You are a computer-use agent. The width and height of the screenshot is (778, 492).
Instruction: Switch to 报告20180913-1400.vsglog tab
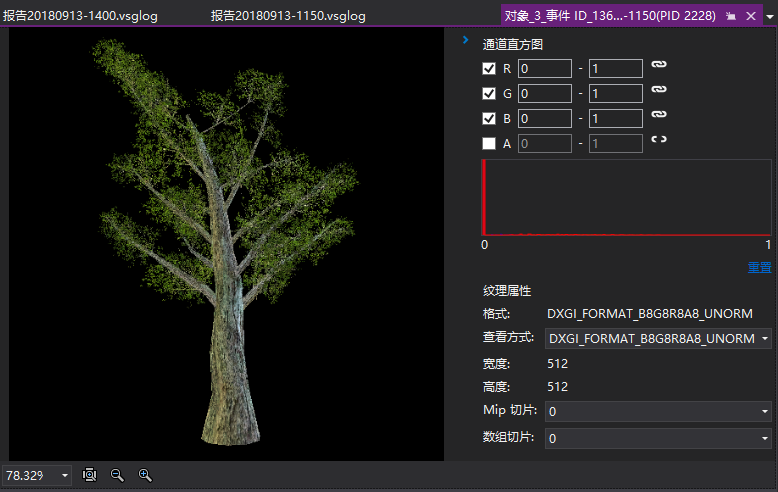coord(80,16)
